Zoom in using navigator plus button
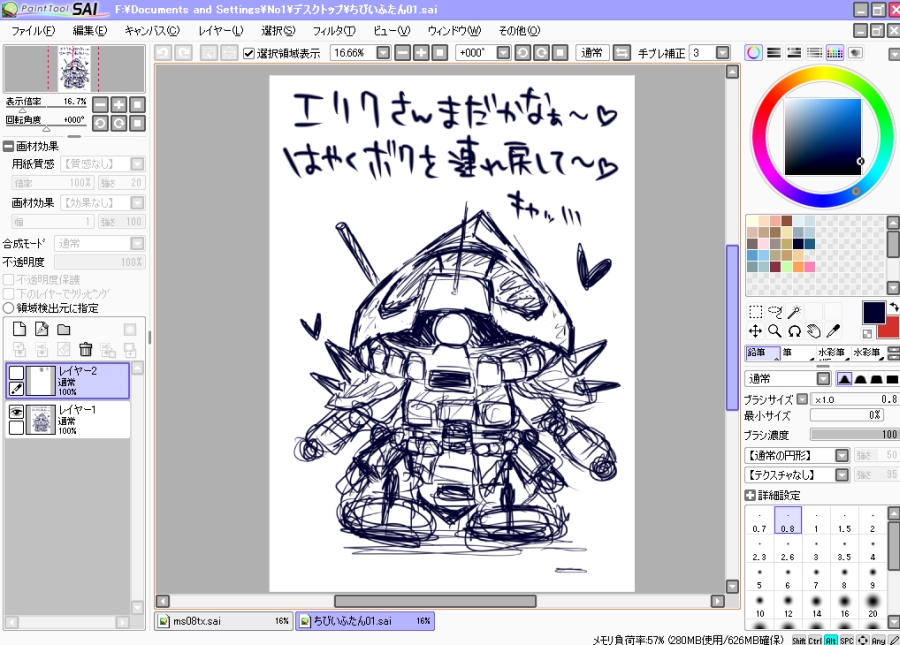Viewport: 900px width, 645px height. coord(119,104)
